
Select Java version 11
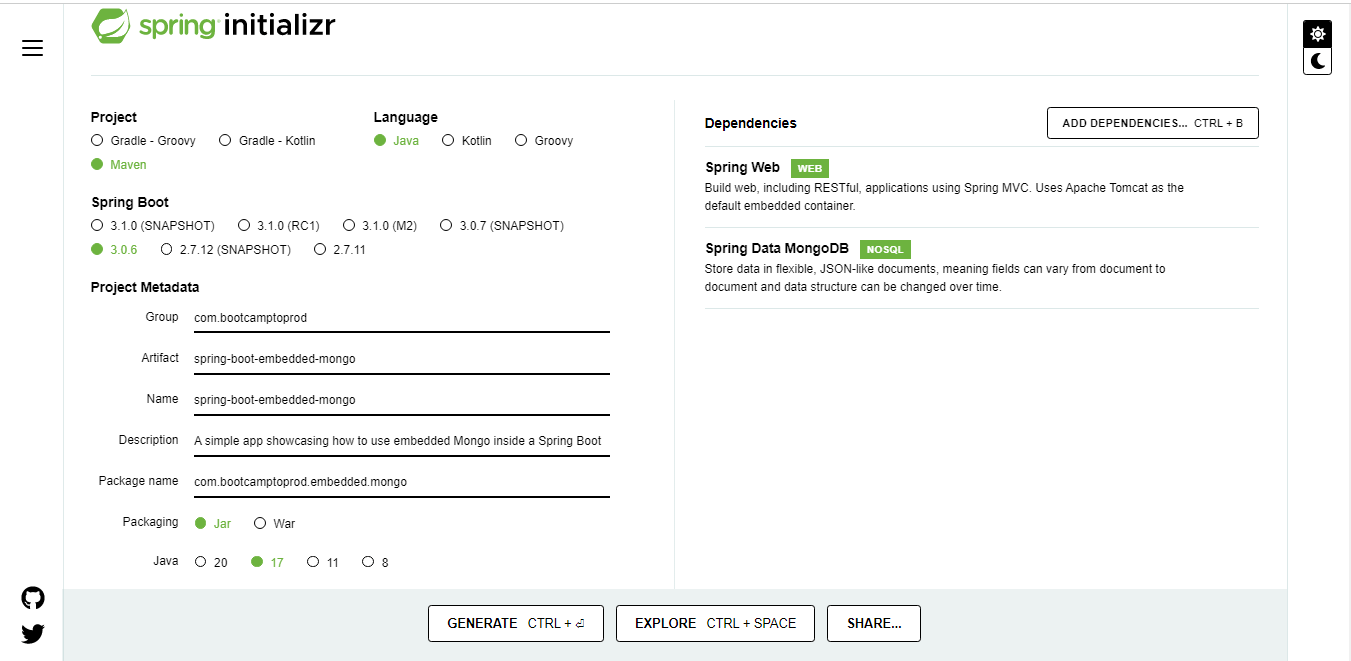pos(312,561)
